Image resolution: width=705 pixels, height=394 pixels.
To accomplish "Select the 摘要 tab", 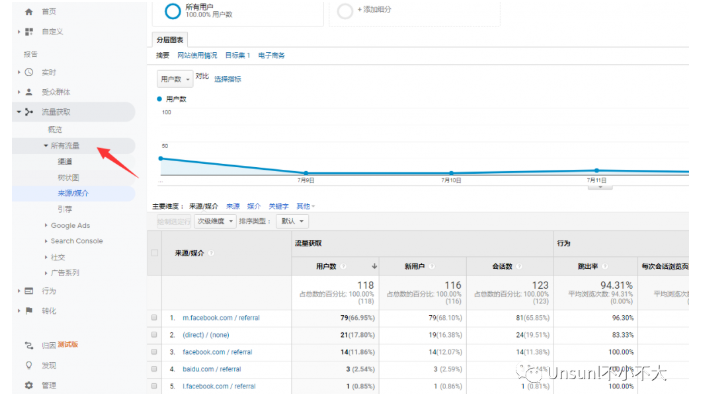I will point(163,55).
